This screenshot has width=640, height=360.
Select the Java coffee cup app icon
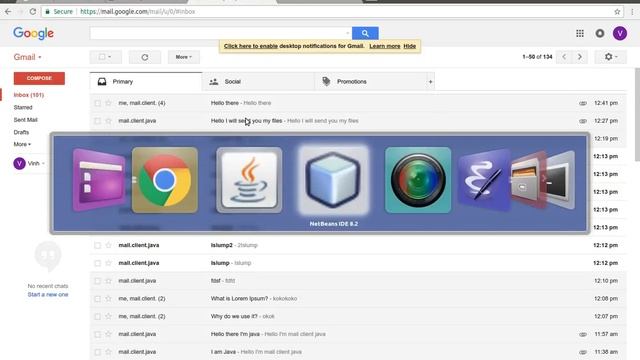(249, 180)
